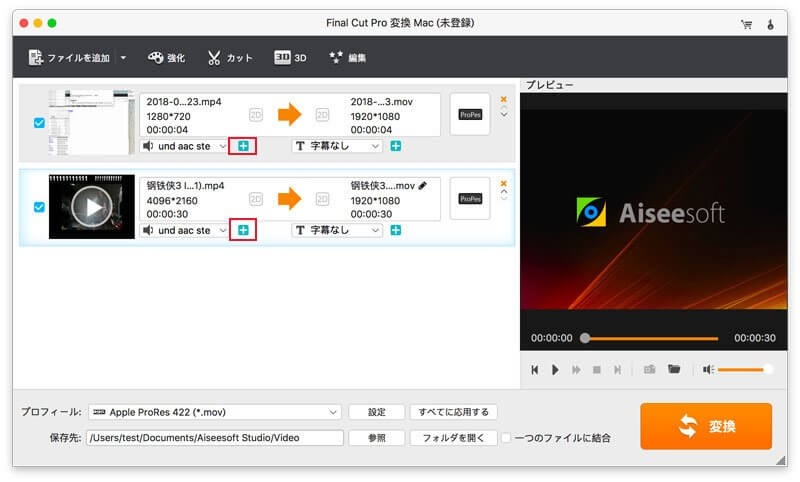
Task: Add subtitle to 钢铁侠3 video row
Action: (395, 231)
